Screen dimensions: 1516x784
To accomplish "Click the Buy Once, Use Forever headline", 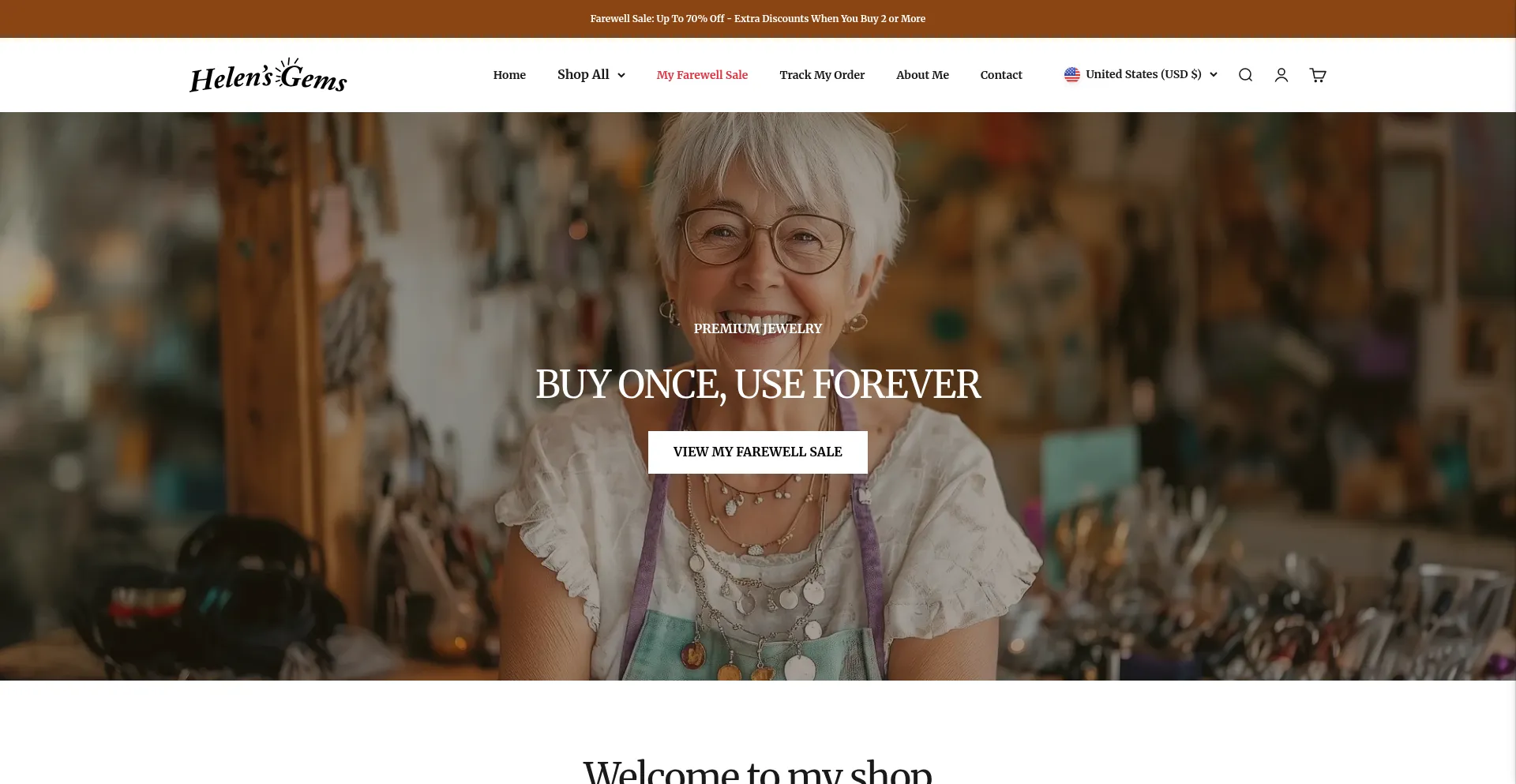I will [758, 385].
